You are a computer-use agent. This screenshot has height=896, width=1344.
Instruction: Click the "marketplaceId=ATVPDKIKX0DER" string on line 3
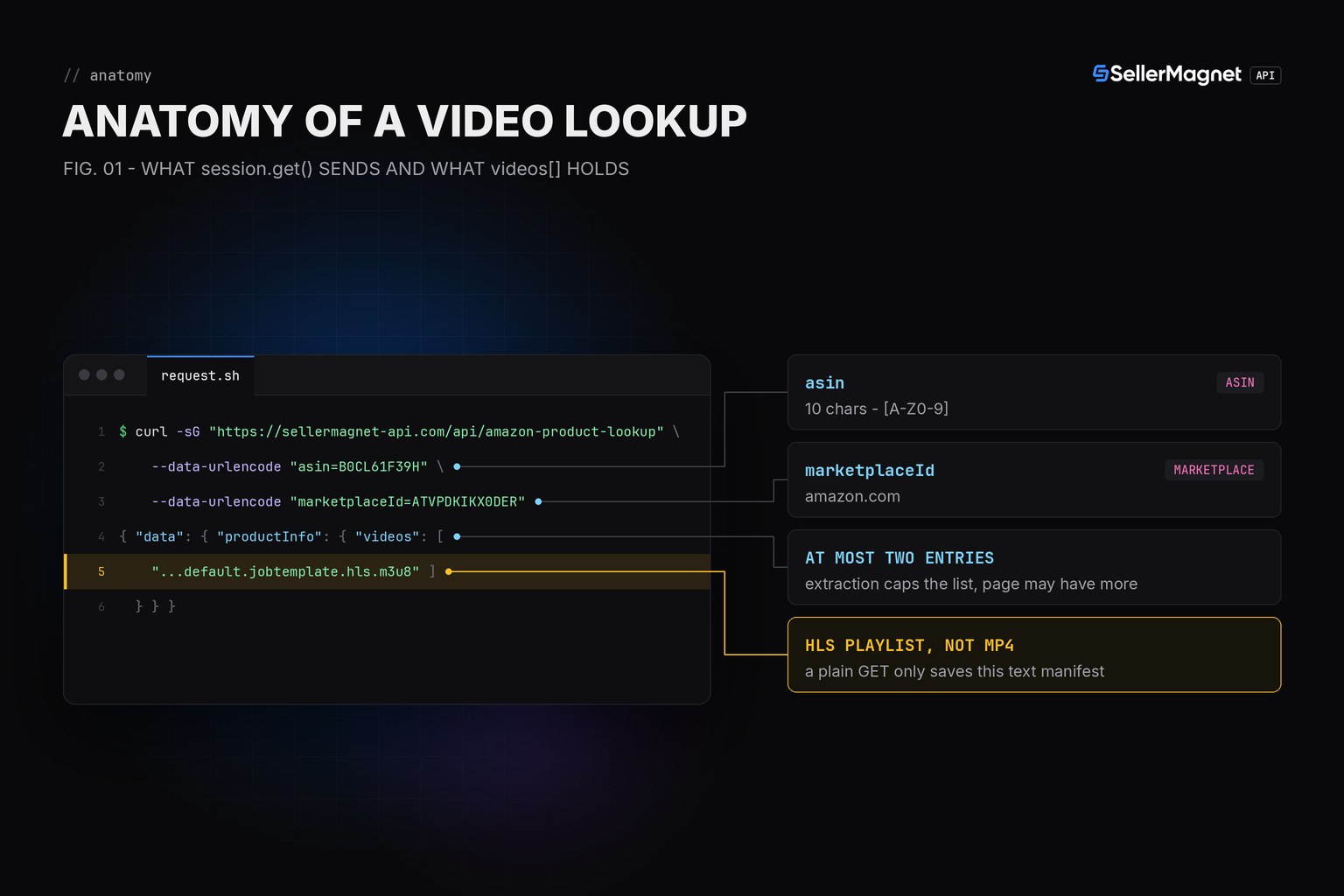(x=408, y=501)
